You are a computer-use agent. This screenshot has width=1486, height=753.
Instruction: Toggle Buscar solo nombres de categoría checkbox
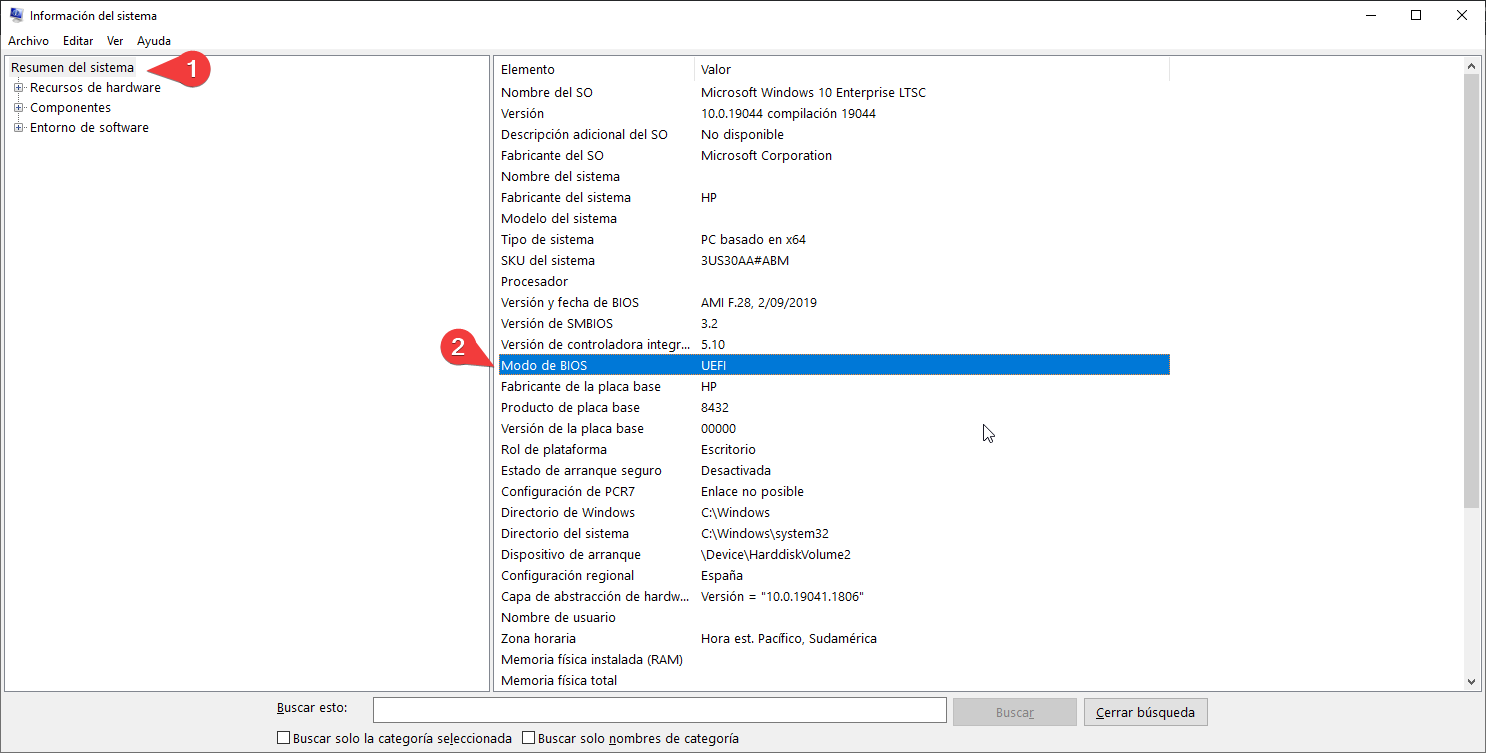(x=529, y=739)
